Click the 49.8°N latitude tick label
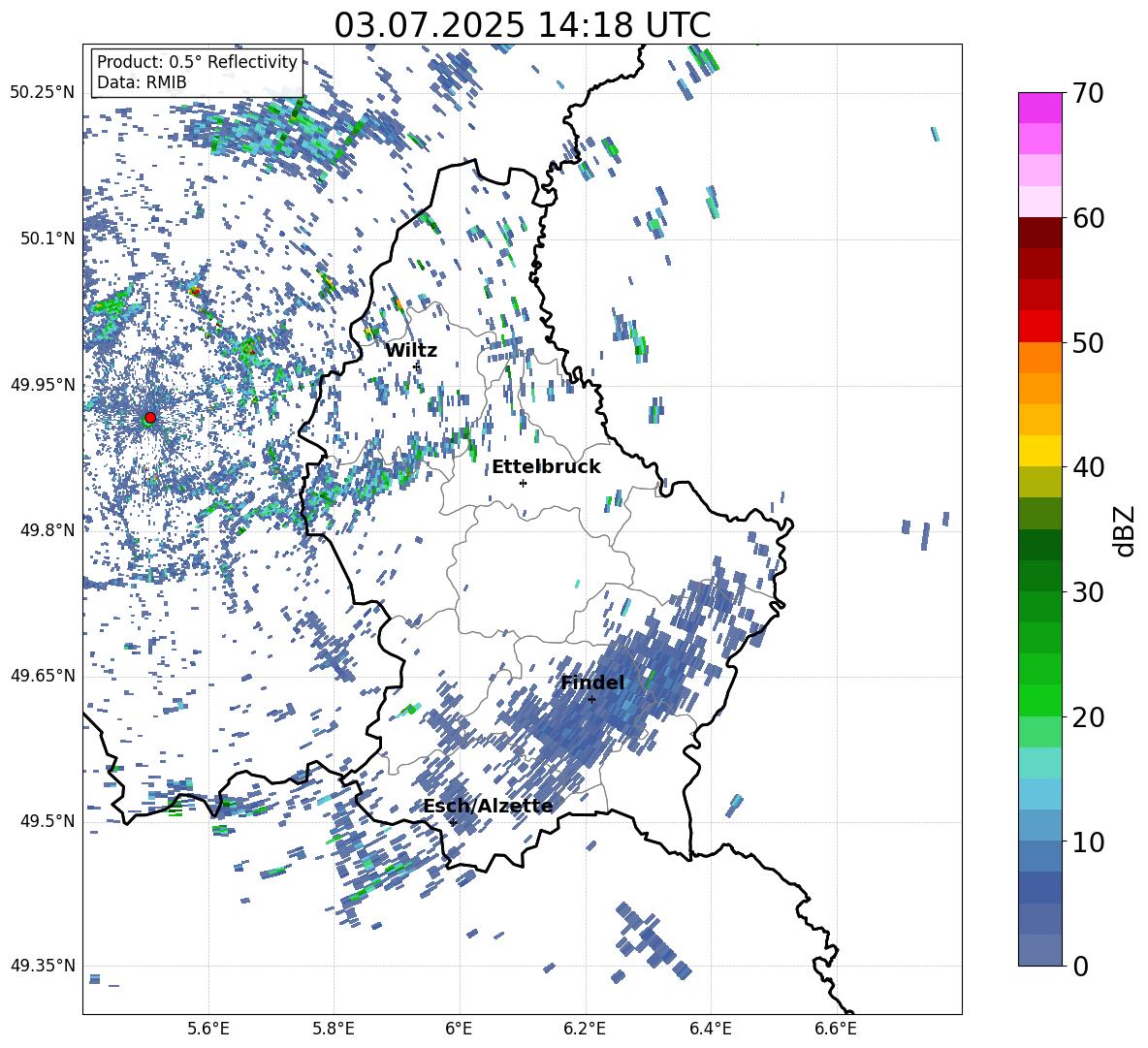 click(x=48, y=530)
